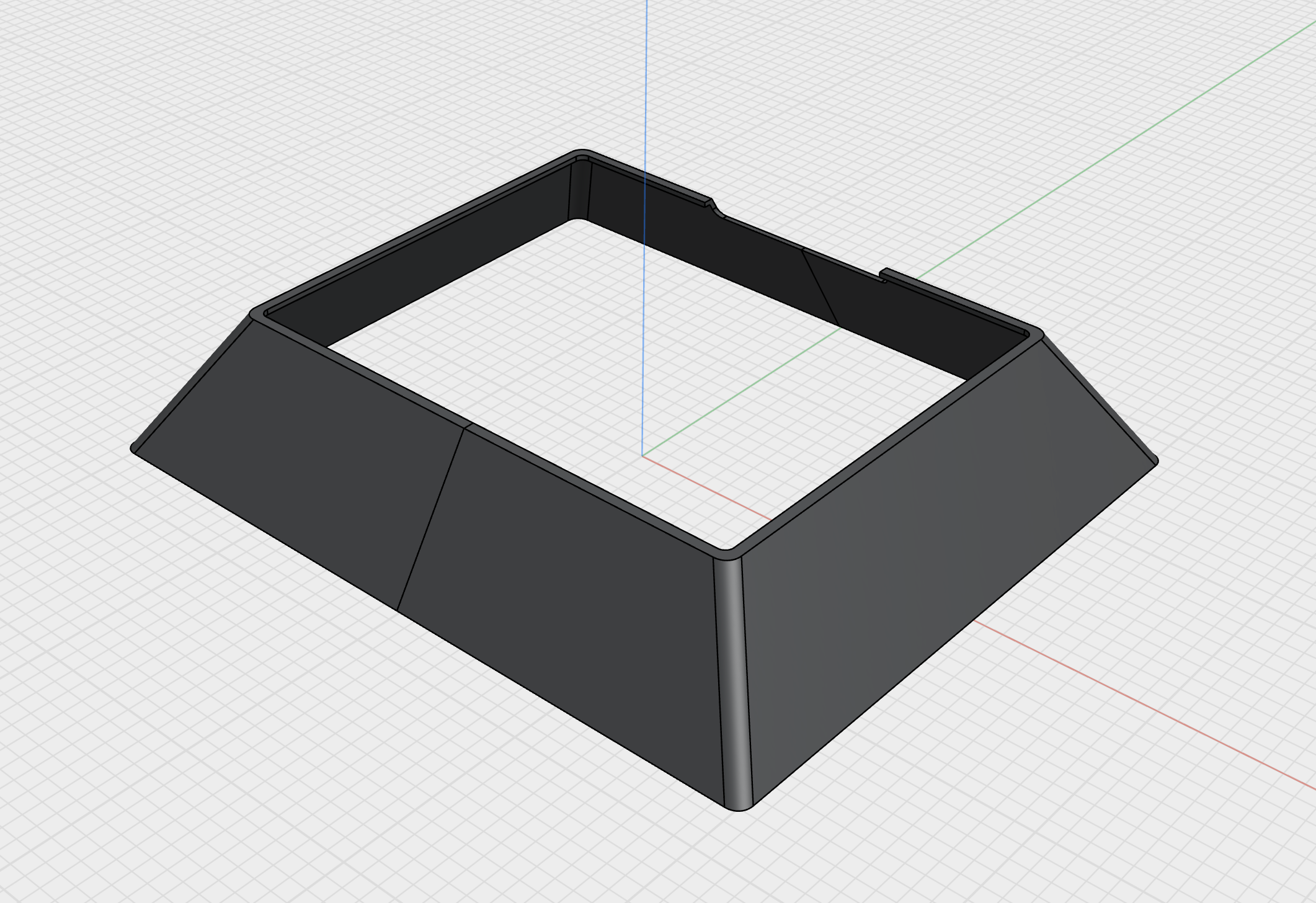Select the seam edge on inner back wall

[820, 287]
